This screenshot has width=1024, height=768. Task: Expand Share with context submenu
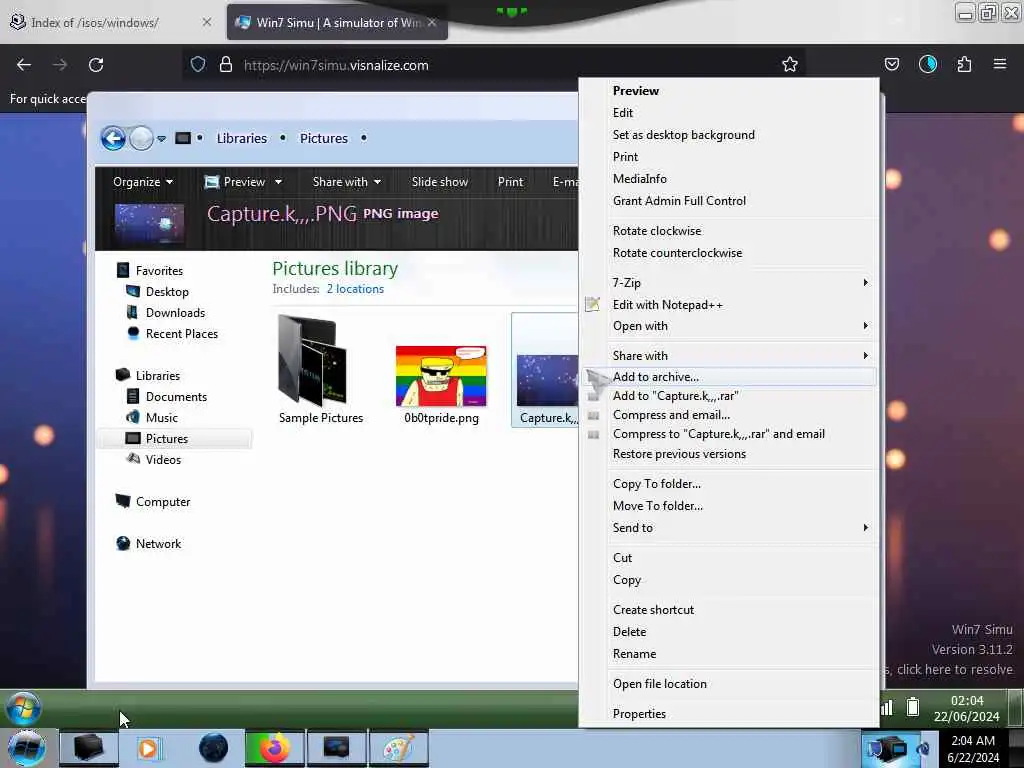(741, 356)
